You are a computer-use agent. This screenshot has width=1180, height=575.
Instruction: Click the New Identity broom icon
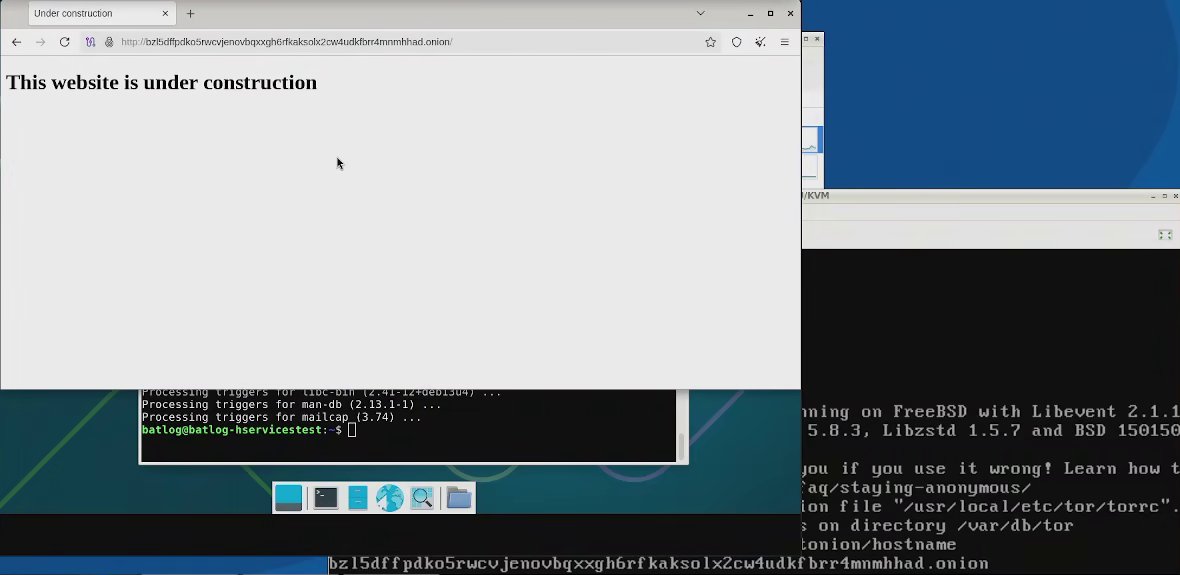761,42
